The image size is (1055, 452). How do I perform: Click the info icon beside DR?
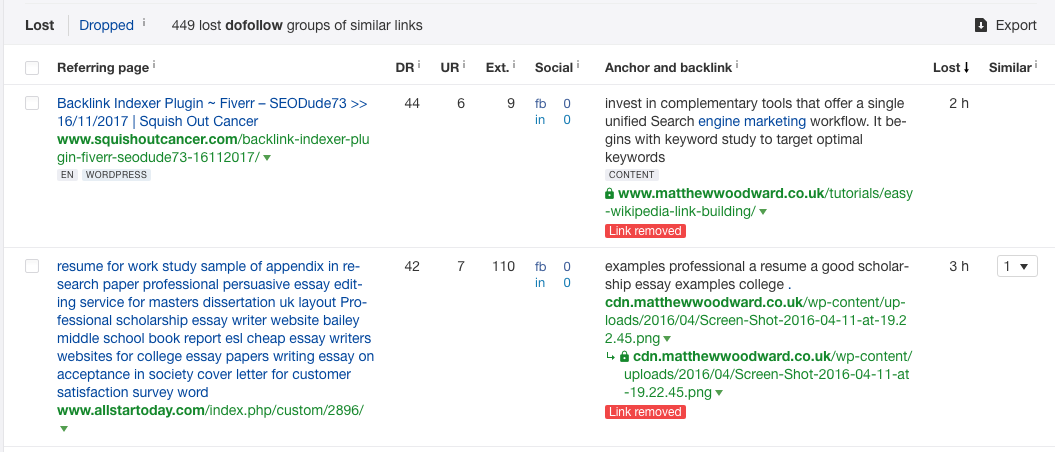pos(417,66)
